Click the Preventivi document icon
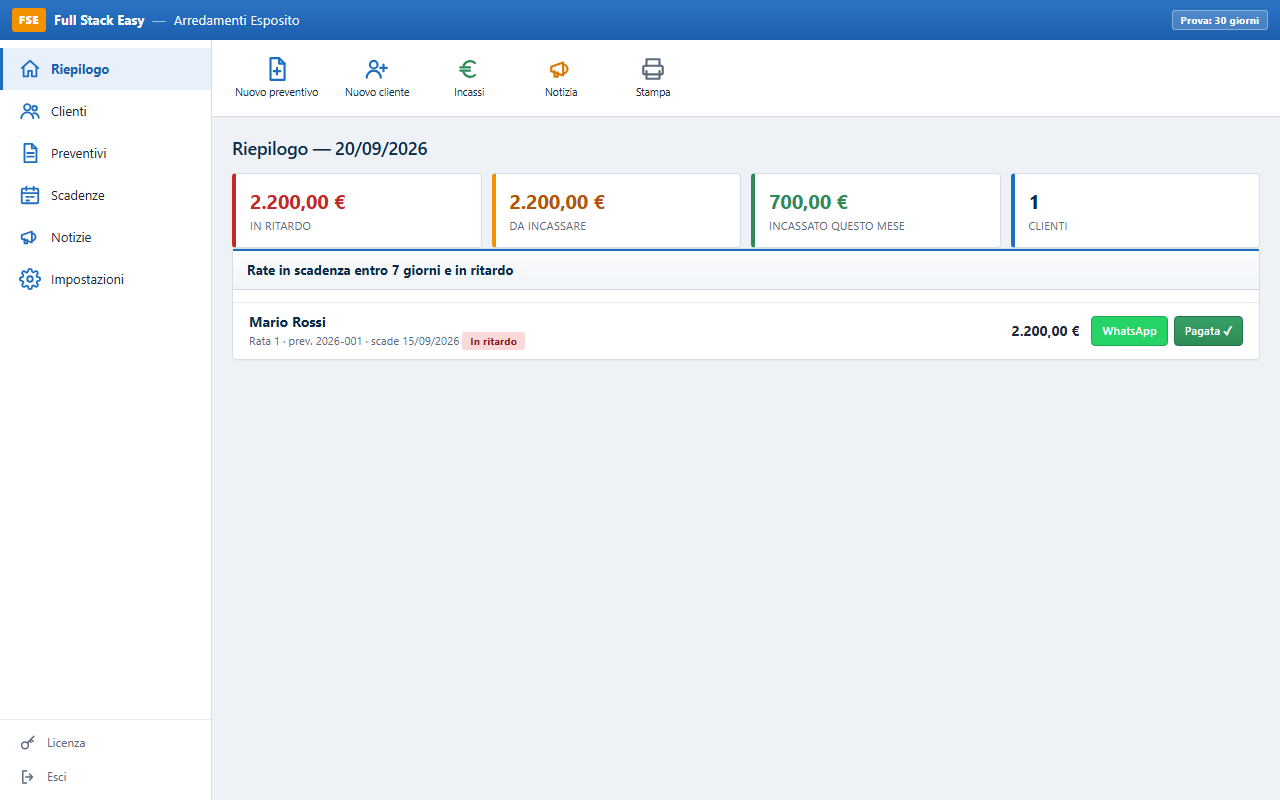This screenshot has width=1280, height=800. click(30, 153)
